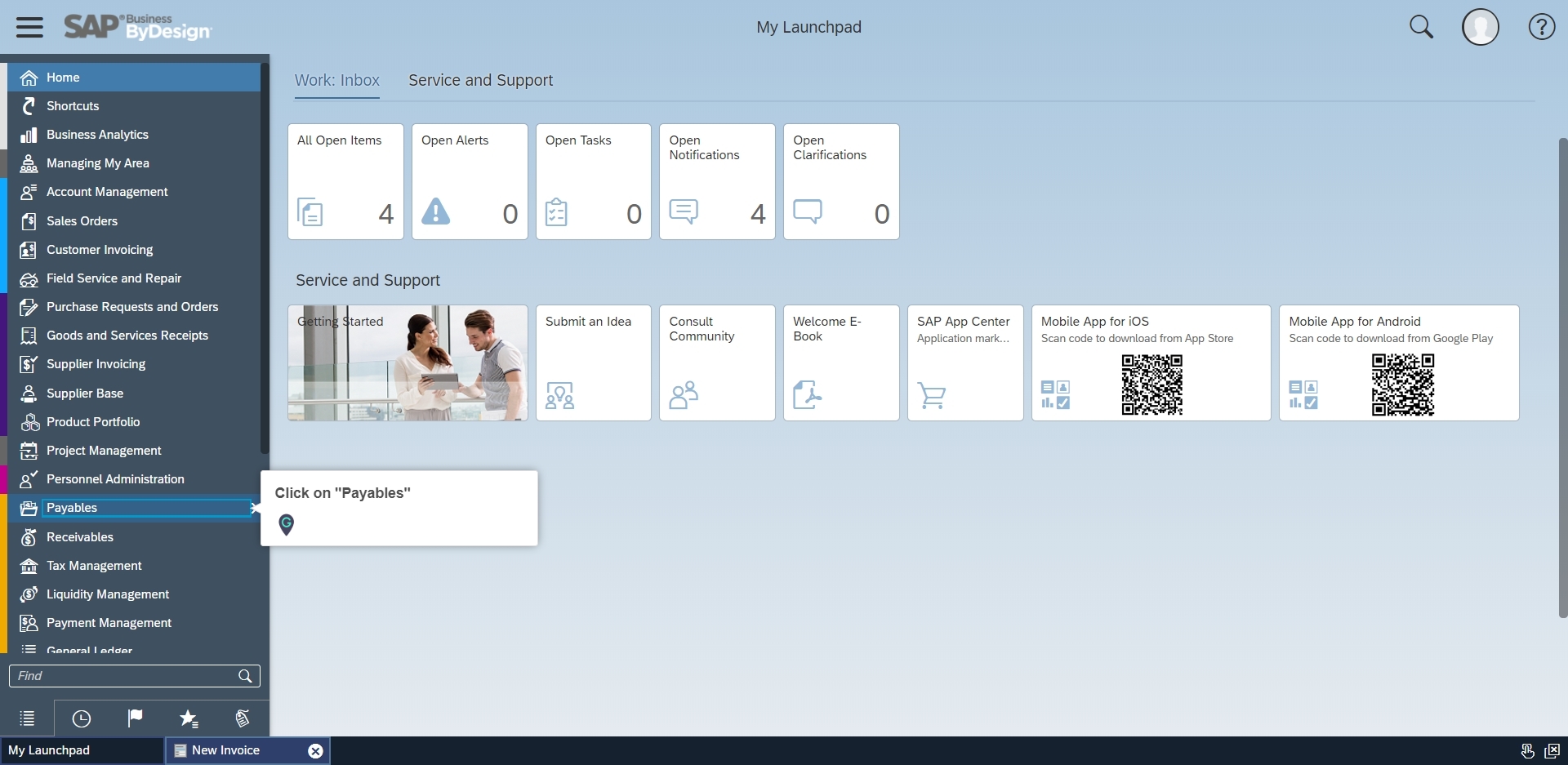The height and width of the screenshot is (765, 1568).
Task: Switch to the Work: Inbox tab
Action: pos(337,81)
